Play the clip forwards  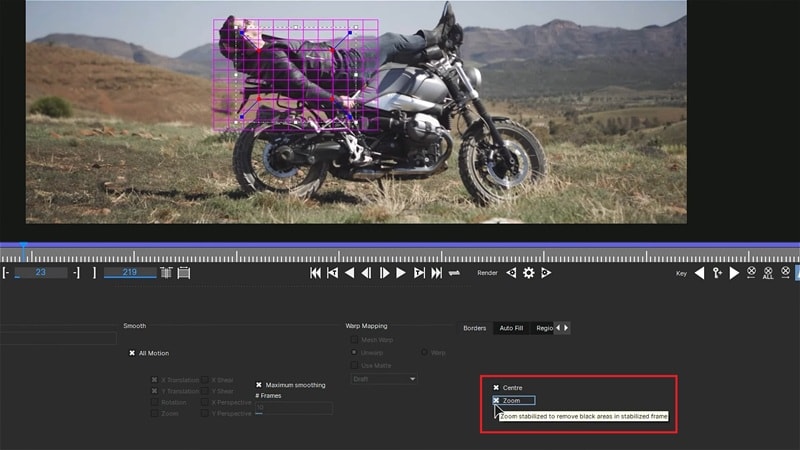coord(401,273)
